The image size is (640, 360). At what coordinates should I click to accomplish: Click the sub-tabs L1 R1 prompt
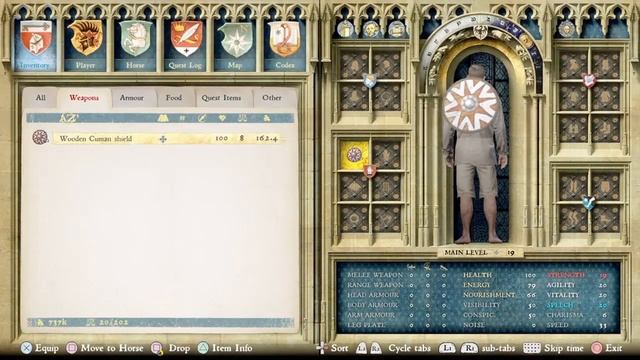point(477,348)
